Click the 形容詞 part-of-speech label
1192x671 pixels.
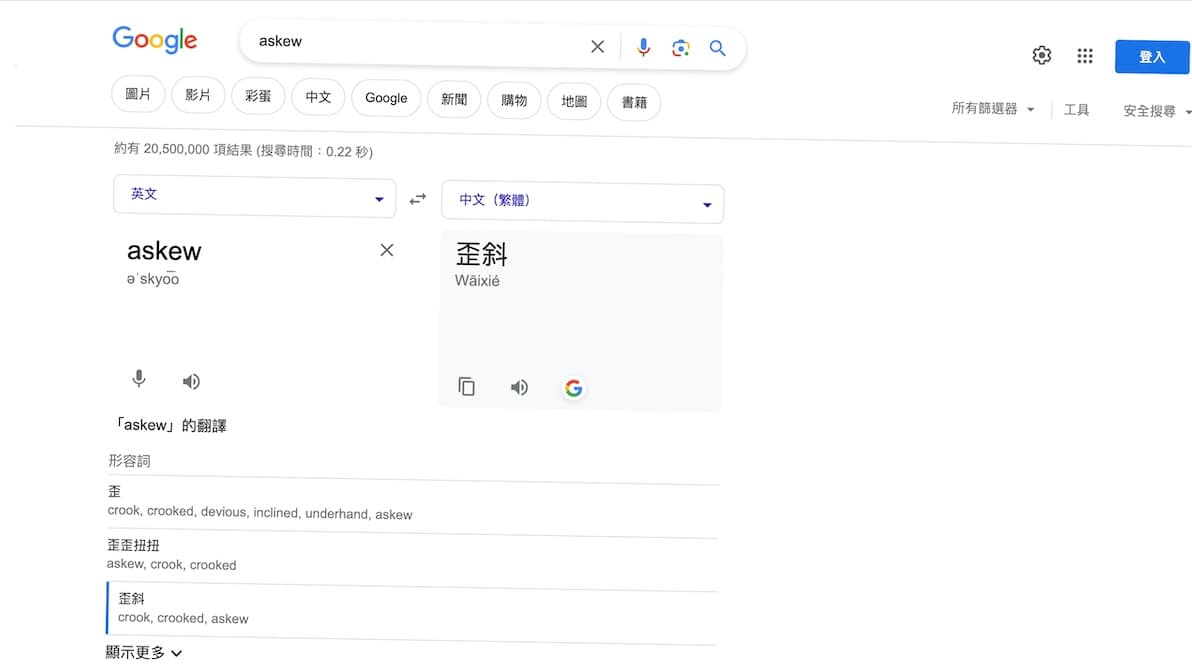click(129, 461)
